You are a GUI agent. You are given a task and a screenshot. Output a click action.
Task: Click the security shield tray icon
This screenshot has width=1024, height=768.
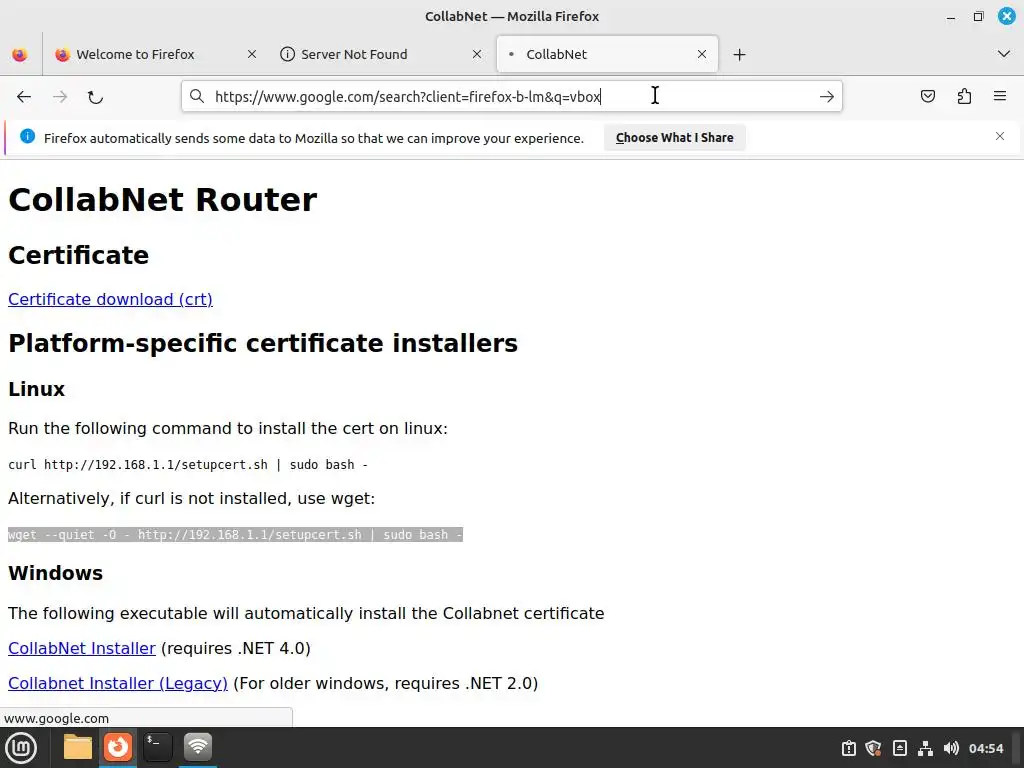click(874, 748)
